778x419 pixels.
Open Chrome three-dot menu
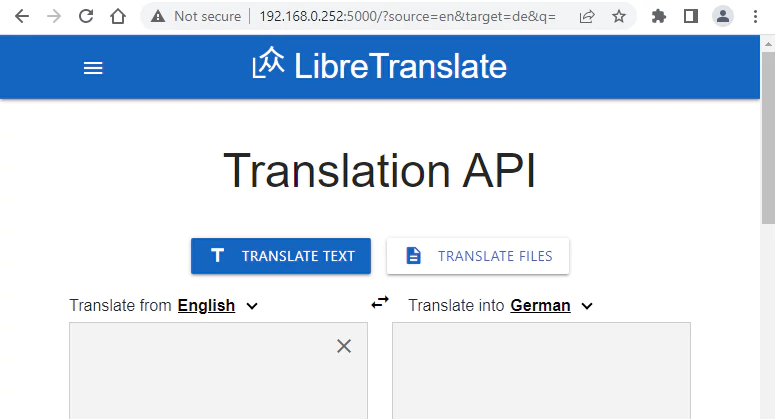(x=755, y=16)
